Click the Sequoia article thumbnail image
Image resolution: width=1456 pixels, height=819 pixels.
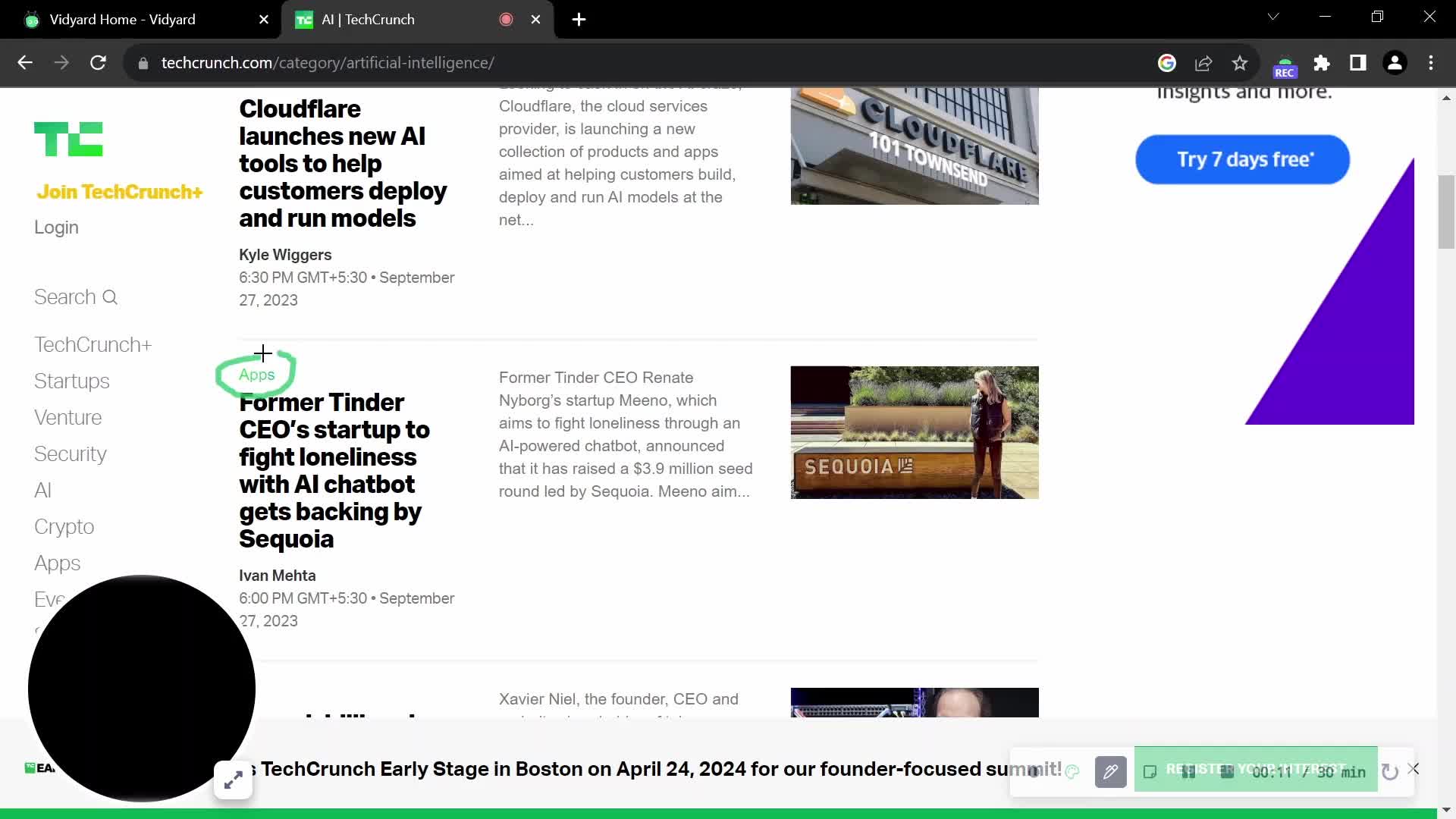pyautogui.click(x=914, y=432)
